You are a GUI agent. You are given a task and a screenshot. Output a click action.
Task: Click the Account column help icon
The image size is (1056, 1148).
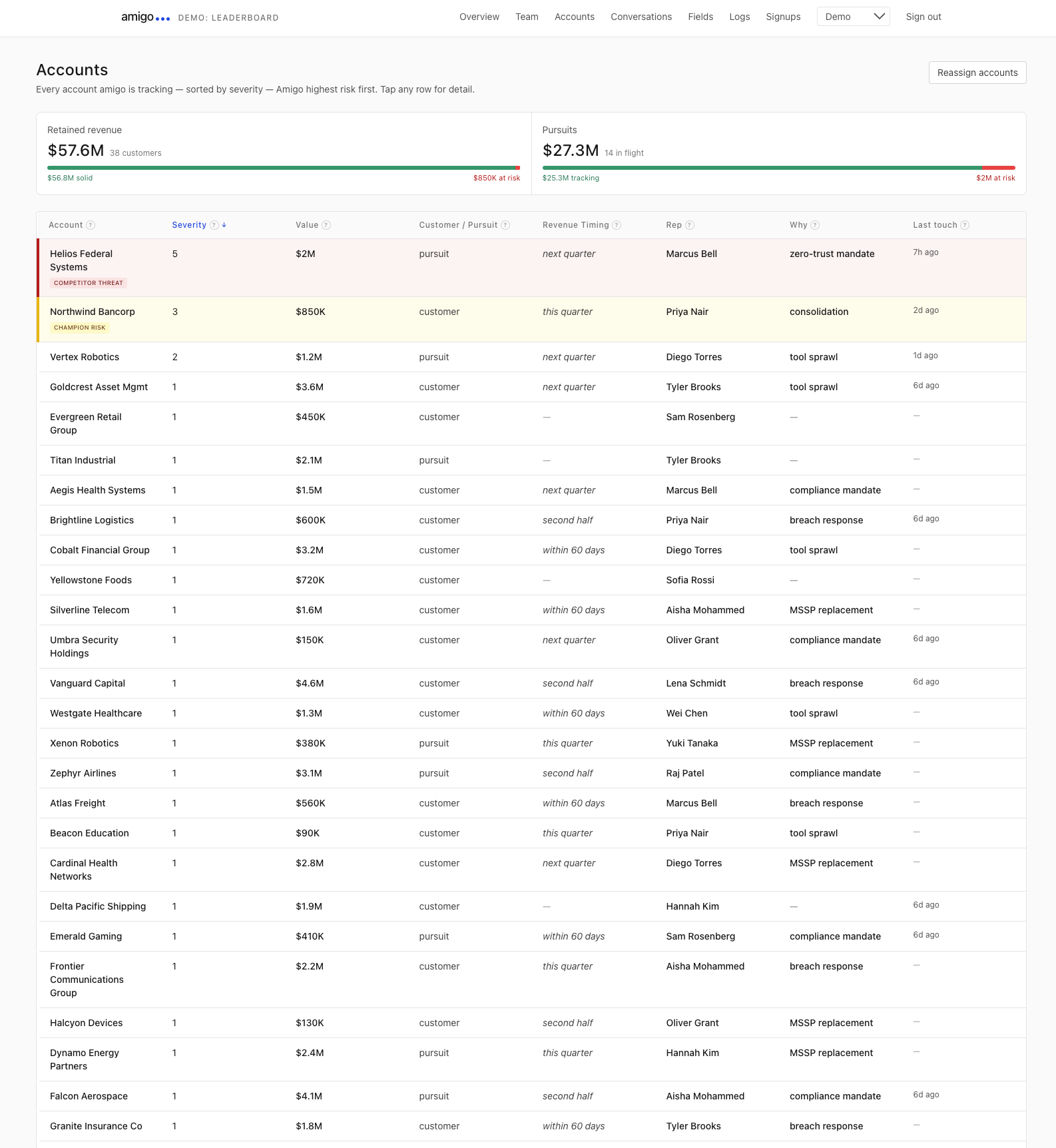pyautogui.click(x=91, y=225)
